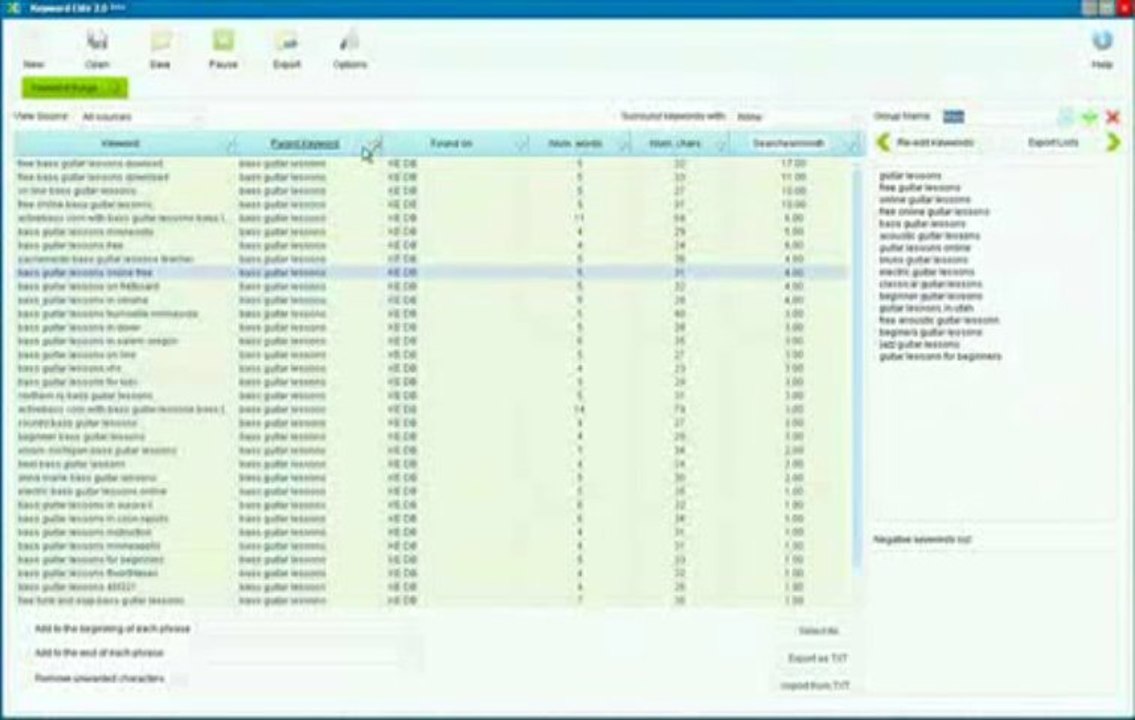1135x720 pixels.
Task: Select row 'bass guitar lessons on fretboard'
Action: tap(431, 287)
